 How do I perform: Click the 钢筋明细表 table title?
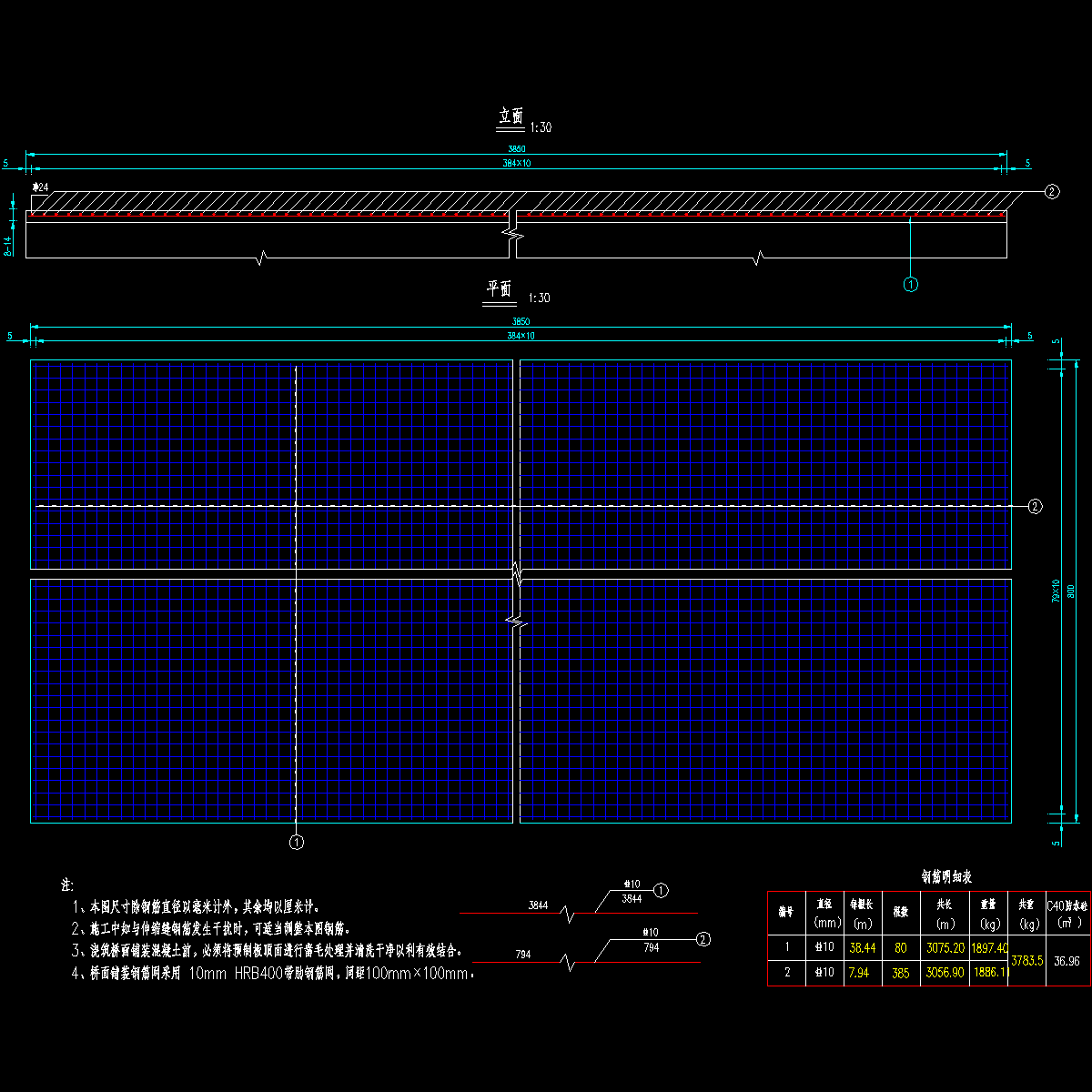coord(945,877)
